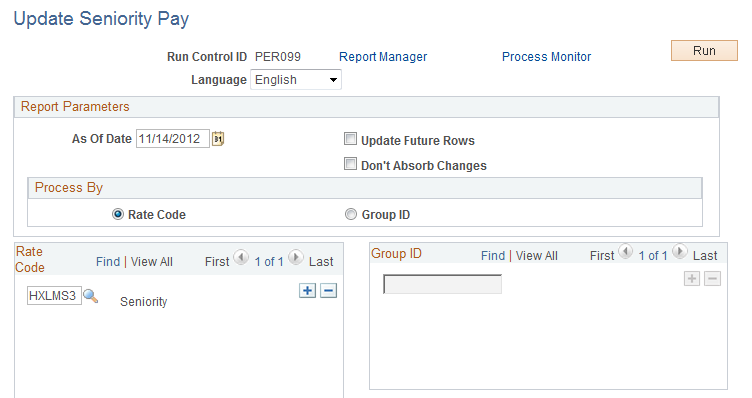Go to First in Rate Code grid
This screenshot has height=398, width=752.
(x=217, y=262)
